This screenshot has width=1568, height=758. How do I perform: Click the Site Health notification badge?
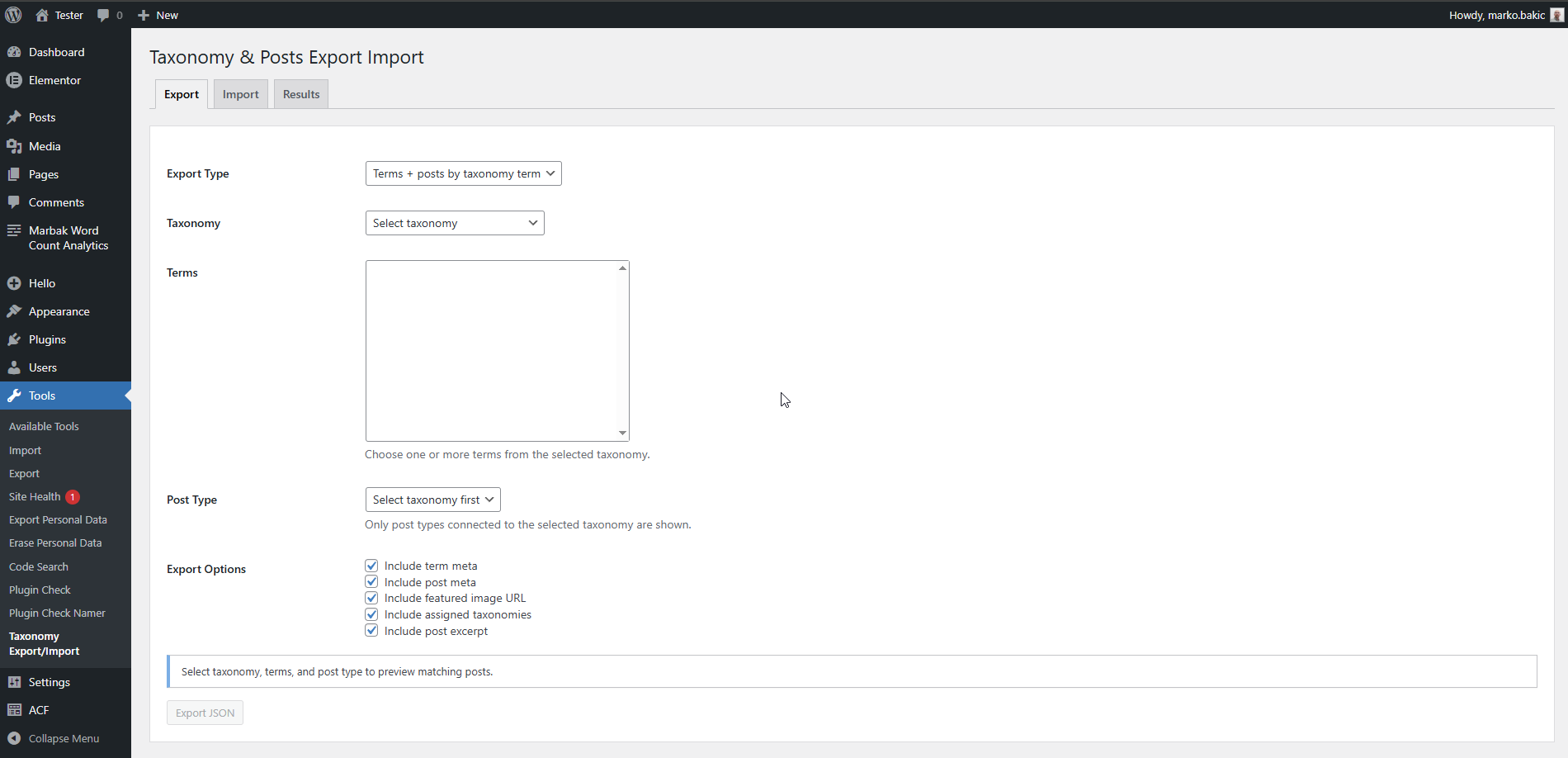[x=73, y=497]
